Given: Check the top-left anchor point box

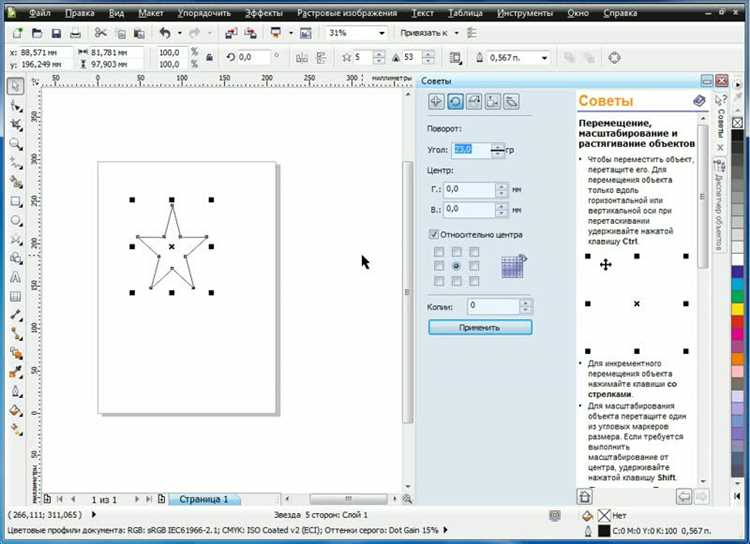Looking at the screenshot, I should [x=439, y=252].
